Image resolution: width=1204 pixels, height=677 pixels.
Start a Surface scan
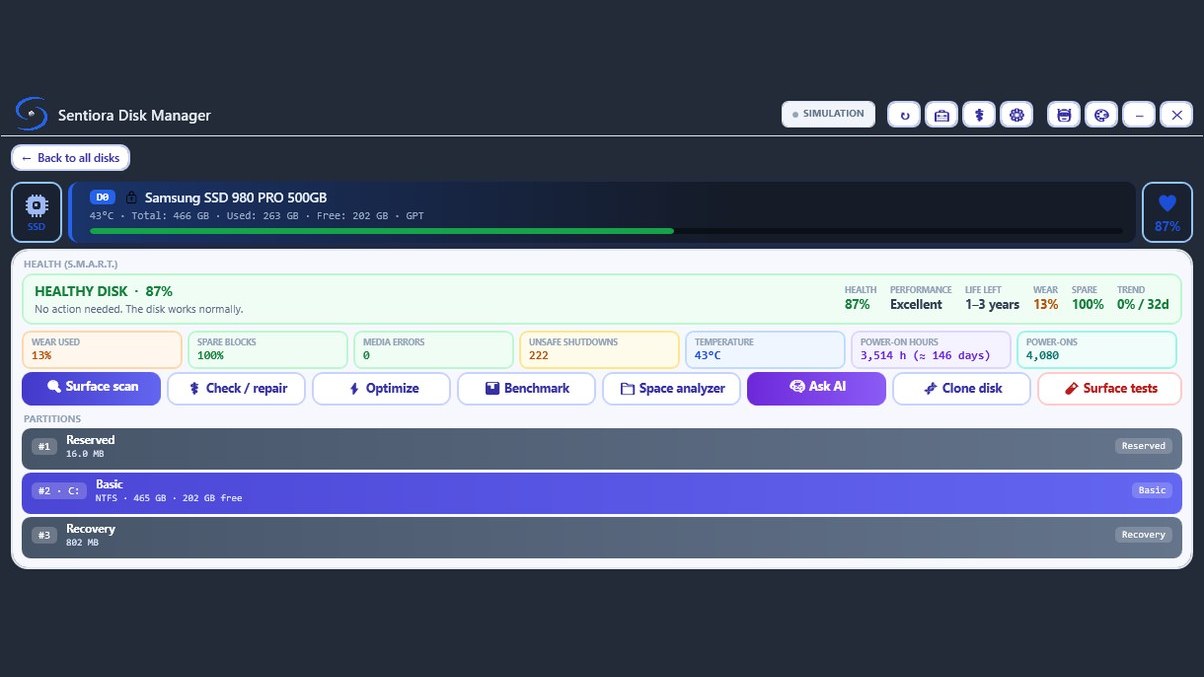click(91, 388)
